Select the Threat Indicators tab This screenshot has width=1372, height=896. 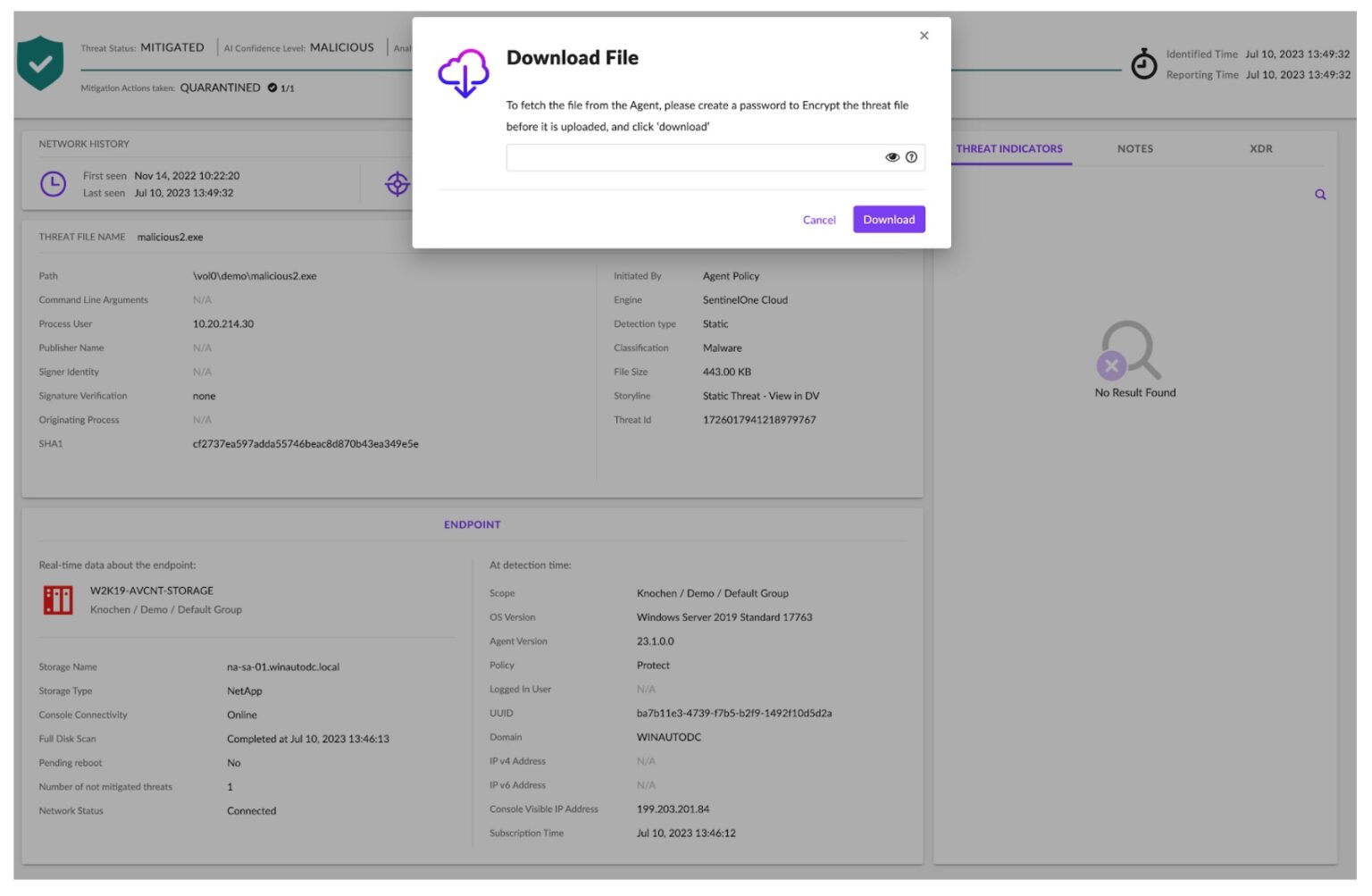coord(1009,149)
